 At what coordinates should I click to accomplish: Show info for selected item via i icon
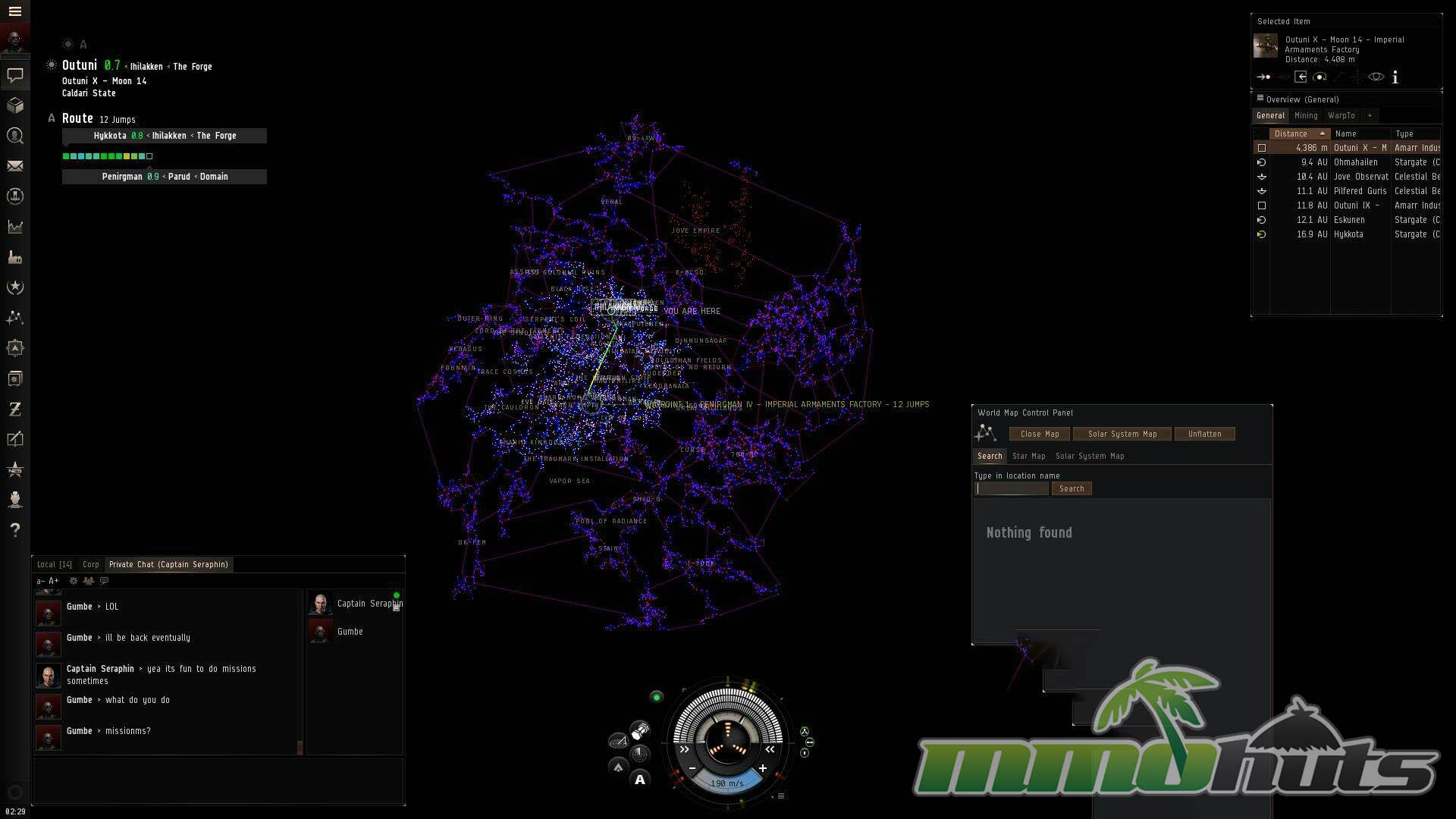coord(1395,77)
